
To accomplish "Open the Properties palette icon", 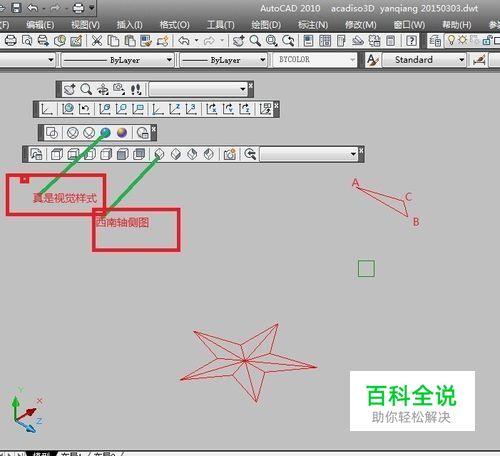I will (x=308, y=41).
